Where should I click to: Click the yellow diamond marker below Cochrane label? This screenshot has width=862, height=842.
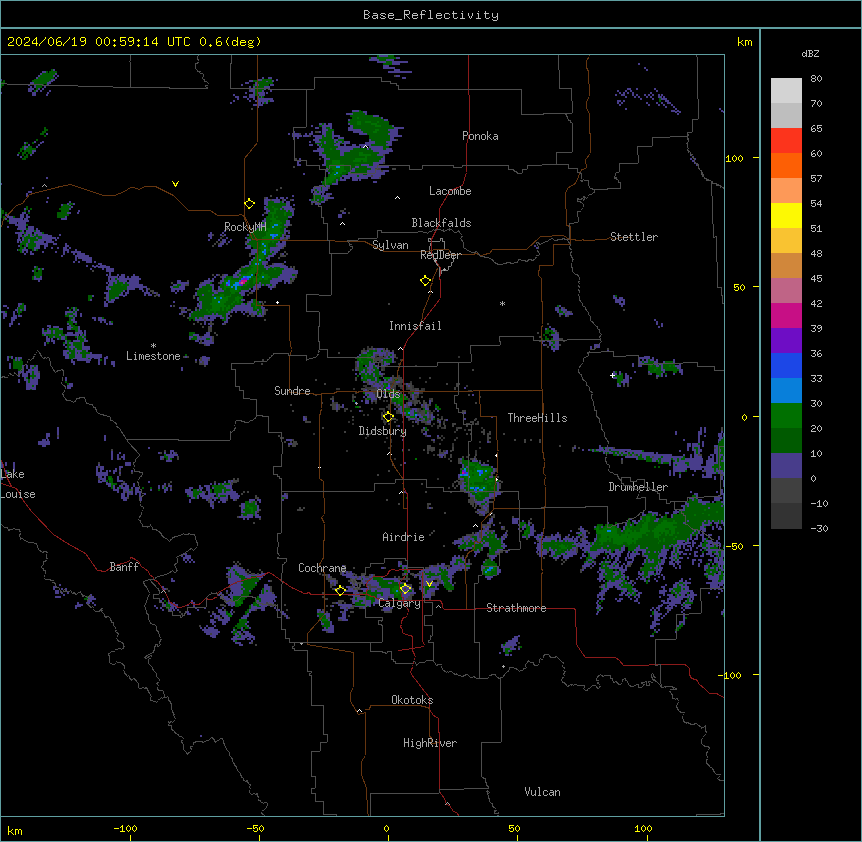340,590
